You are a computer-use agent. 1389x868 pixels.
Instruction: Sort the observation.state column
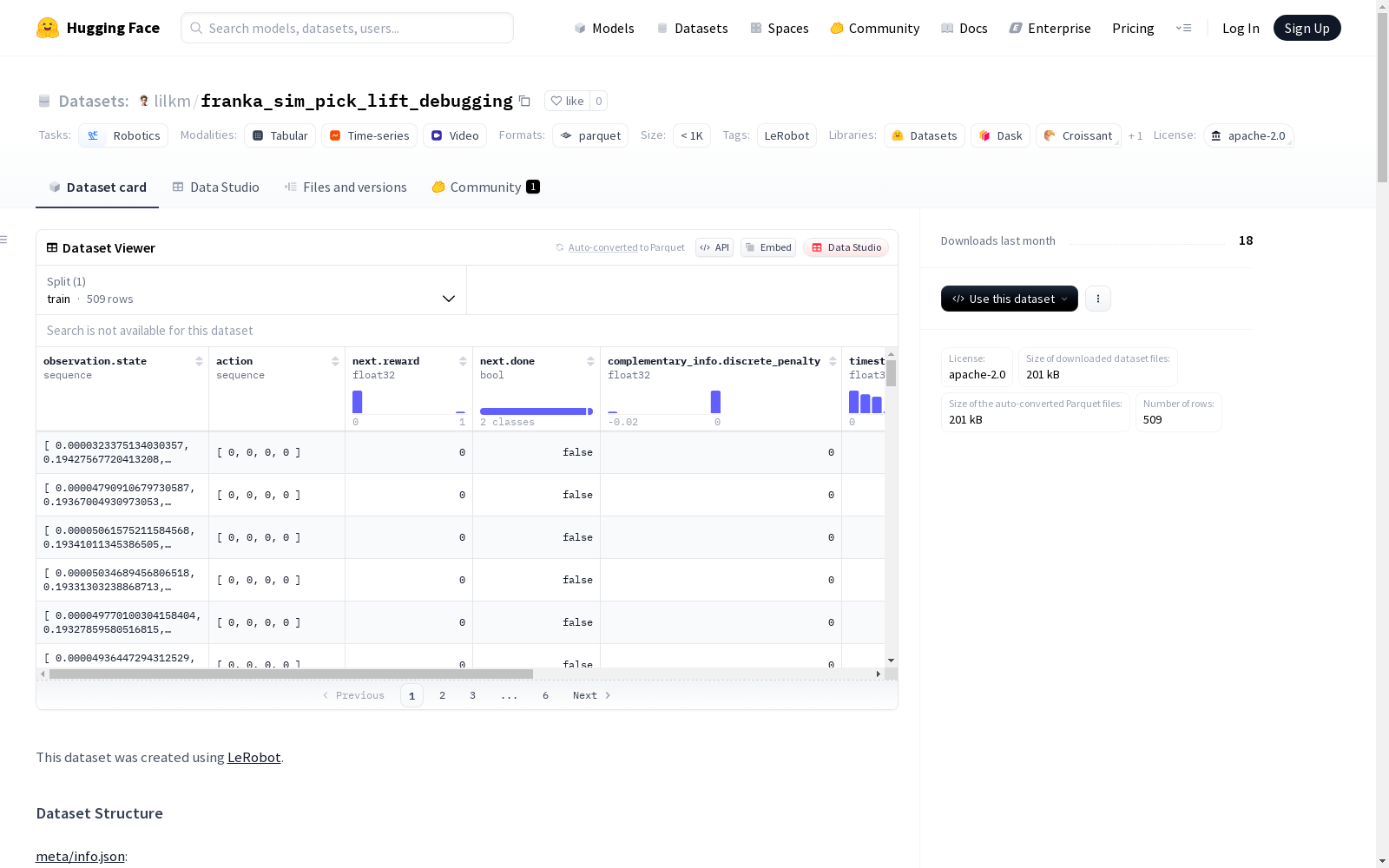pyautogui.click(x=199, y=361)
